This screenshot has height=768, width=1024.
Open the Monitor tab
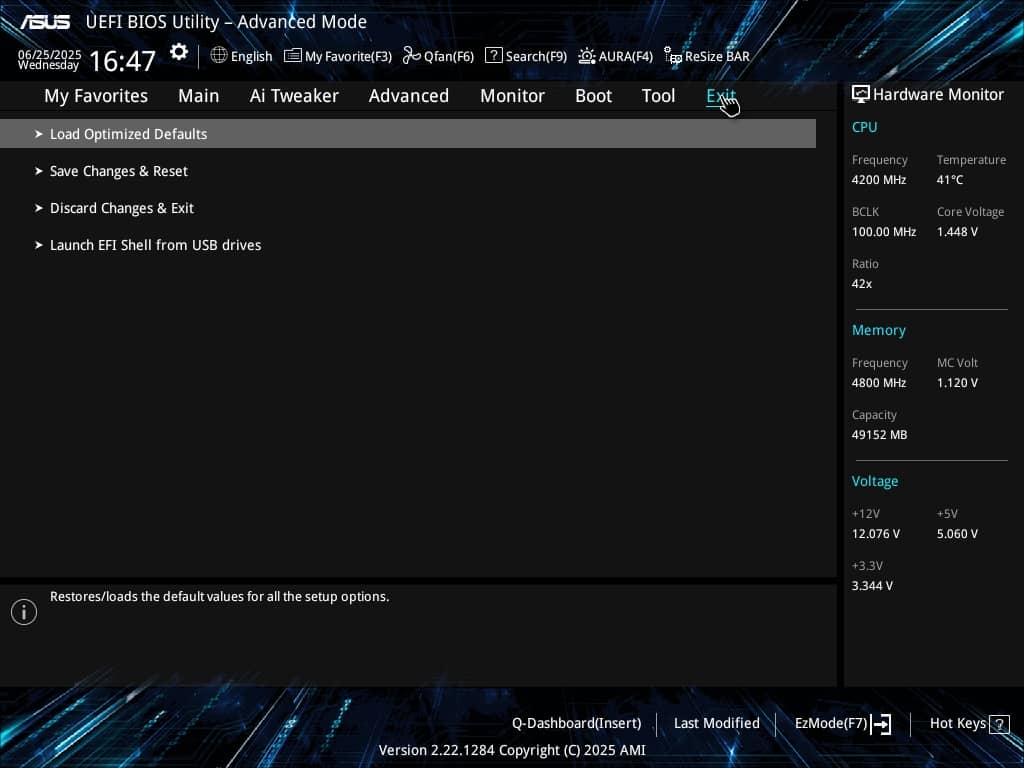(513, 96)
